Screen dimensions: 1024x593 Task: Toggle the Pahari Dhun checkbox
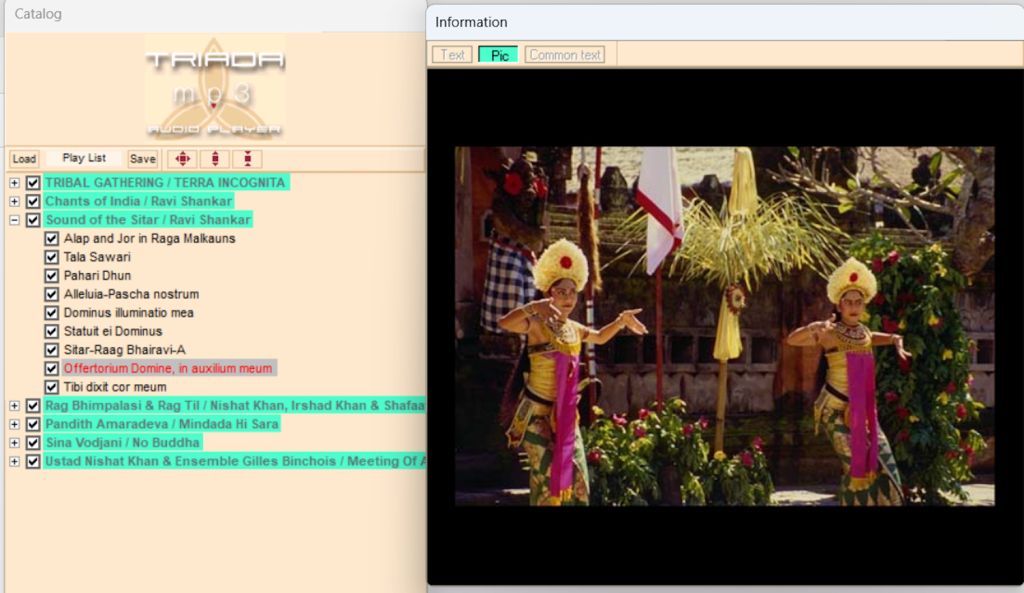(52, 276)
